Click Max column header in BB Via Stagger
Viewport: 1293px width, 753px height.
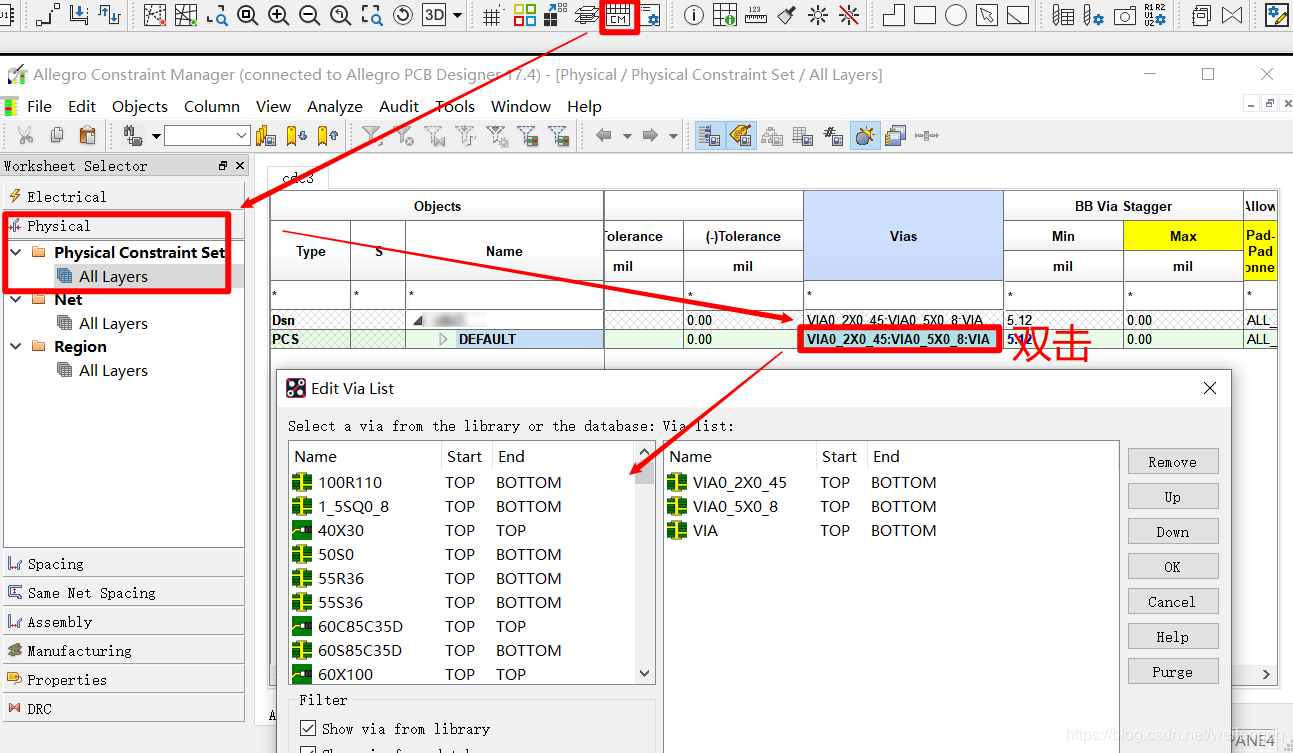pyautogui.click(x=1183, y=236)
